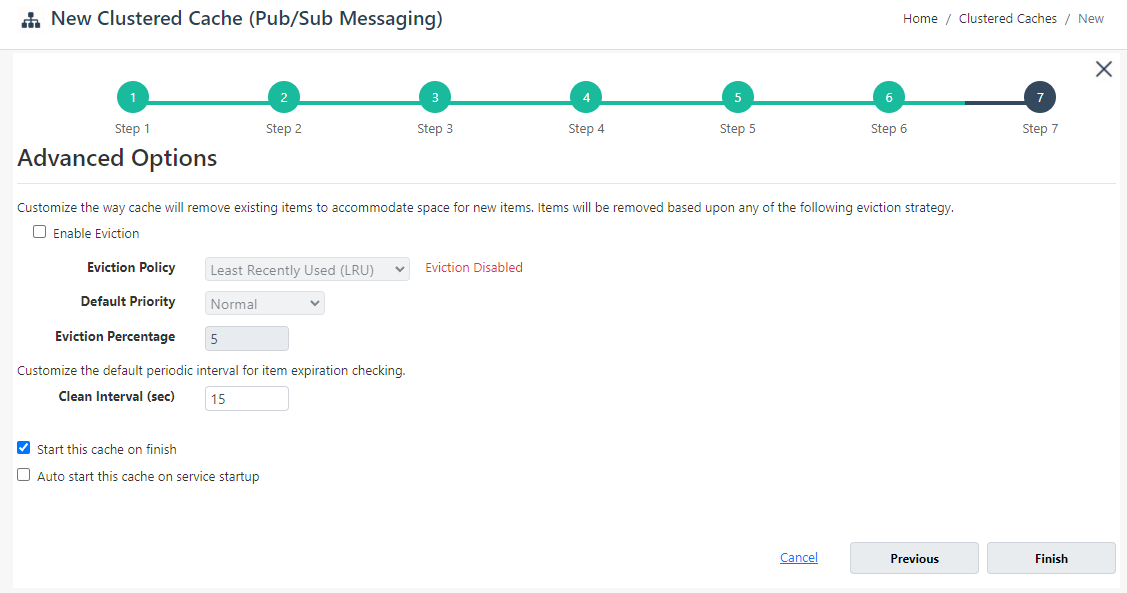The width and height of the screenshot is (1127, 593).
Task: Enable Auto start cache on service startup
Action: [x=24, y=475]
